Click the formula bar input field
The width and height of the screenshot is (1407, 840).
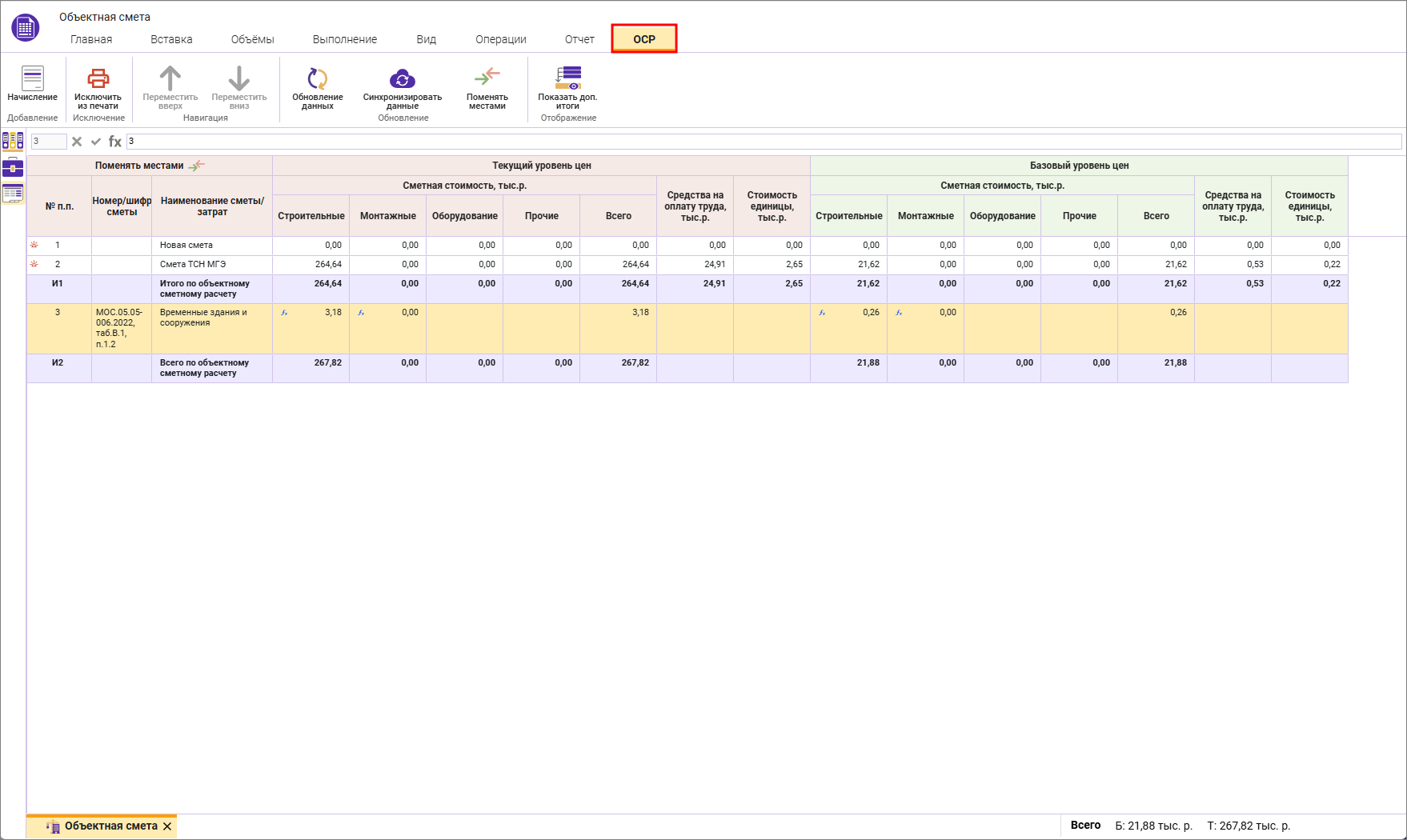click(x=760, y=142)
